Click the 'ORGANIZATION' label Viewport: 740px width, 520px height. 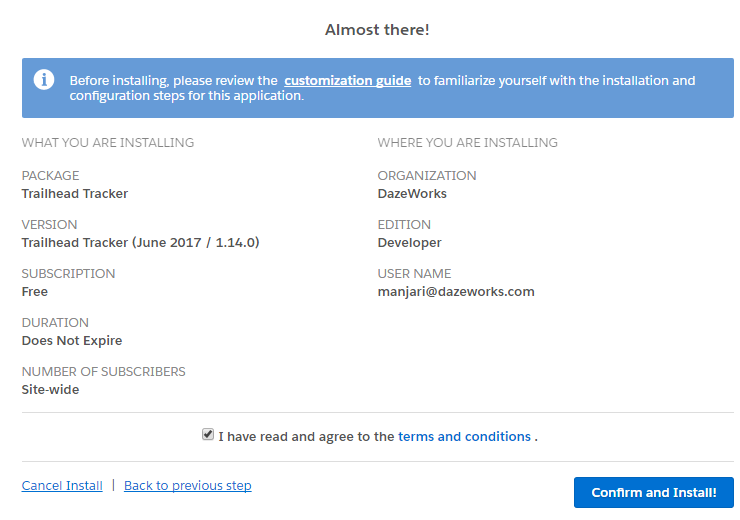[x=427, y=176]
